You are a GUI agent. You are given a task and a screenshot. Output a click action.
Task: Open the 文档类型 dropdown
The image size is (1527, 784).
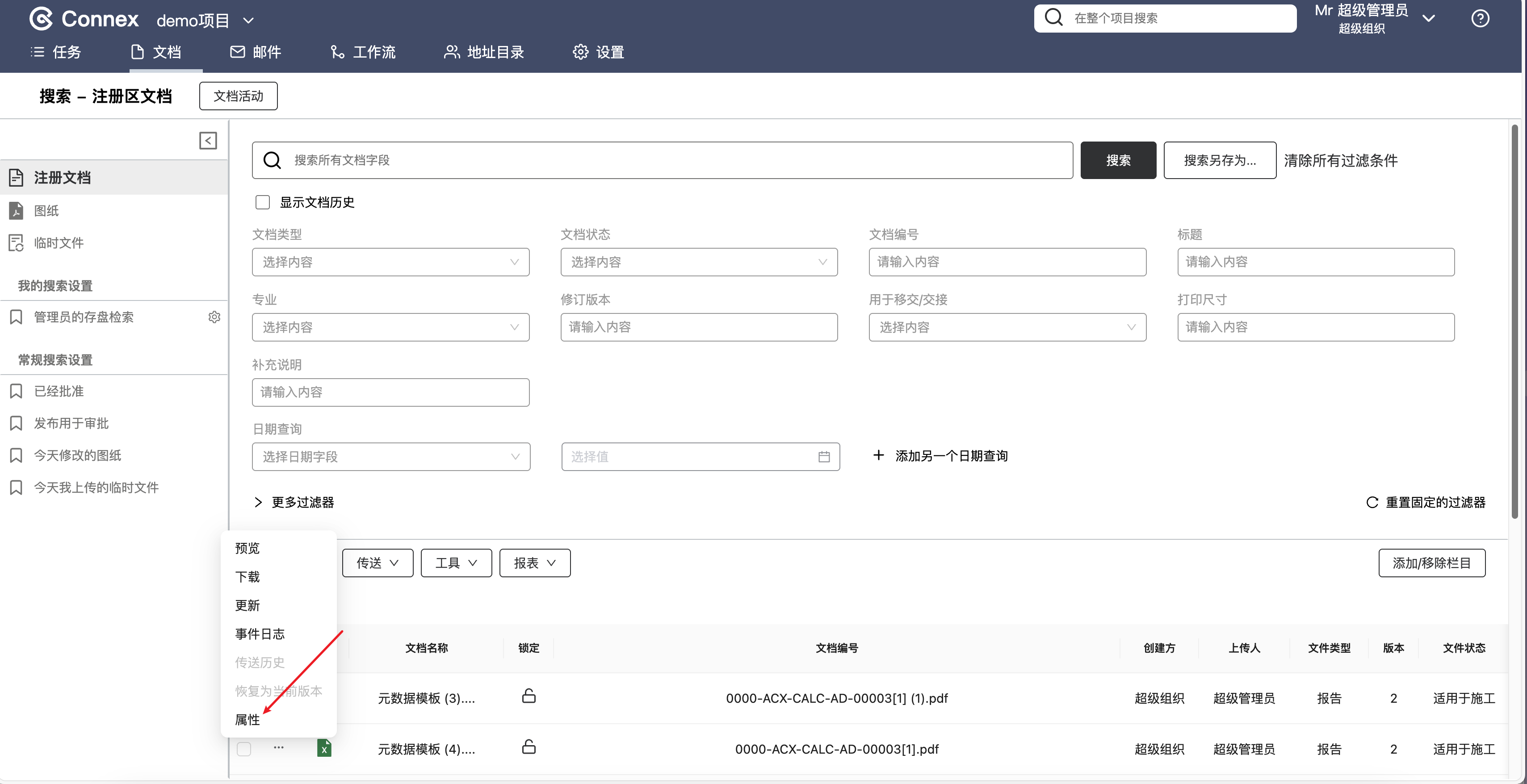(x=390, y=262)
